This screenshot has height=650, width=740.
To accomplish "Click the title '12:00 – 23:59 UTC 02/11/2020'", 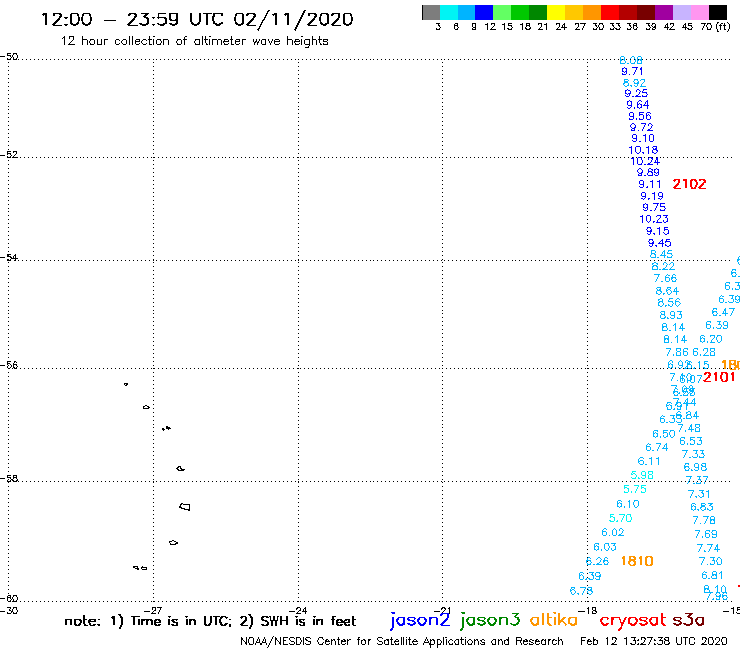I will 197,19.
